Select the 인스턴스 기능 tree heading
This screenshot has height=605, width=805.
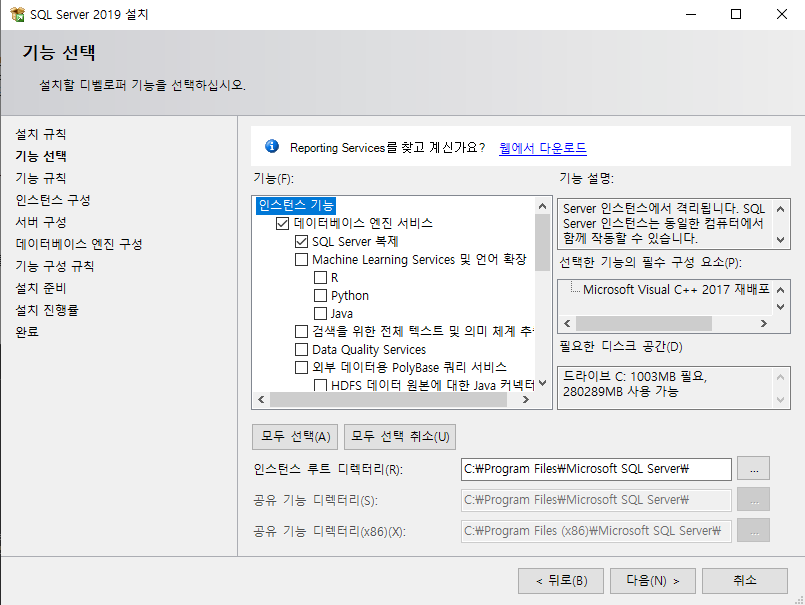(x=296, y=205)
